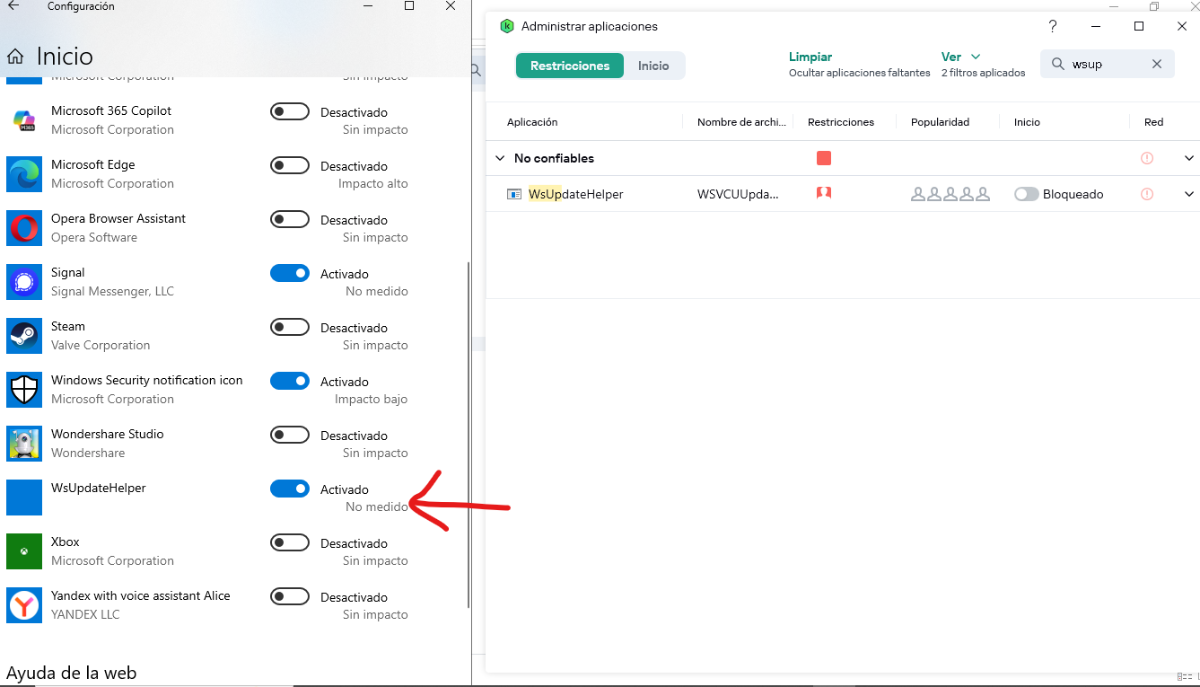Click the Microsoft Edge app icon
Viewport: 1200px width, 687px height.
point(24,174)
